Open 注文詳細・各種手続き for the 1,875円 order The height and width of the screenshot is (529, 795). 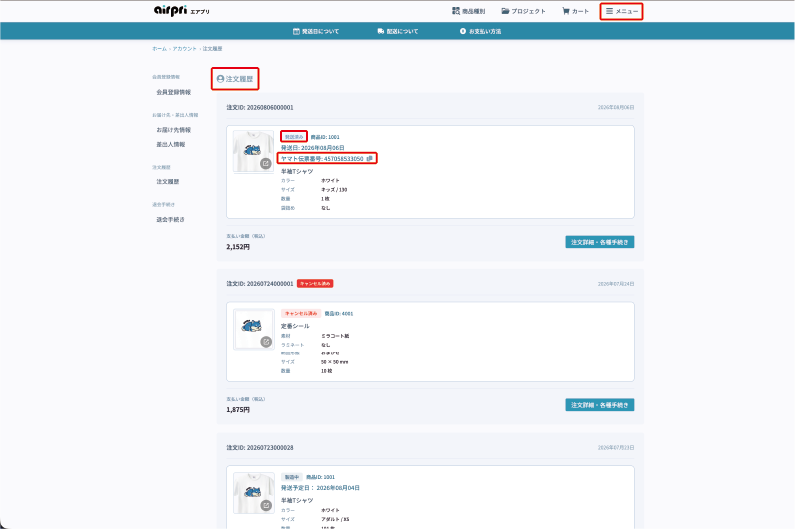(600, 405)
